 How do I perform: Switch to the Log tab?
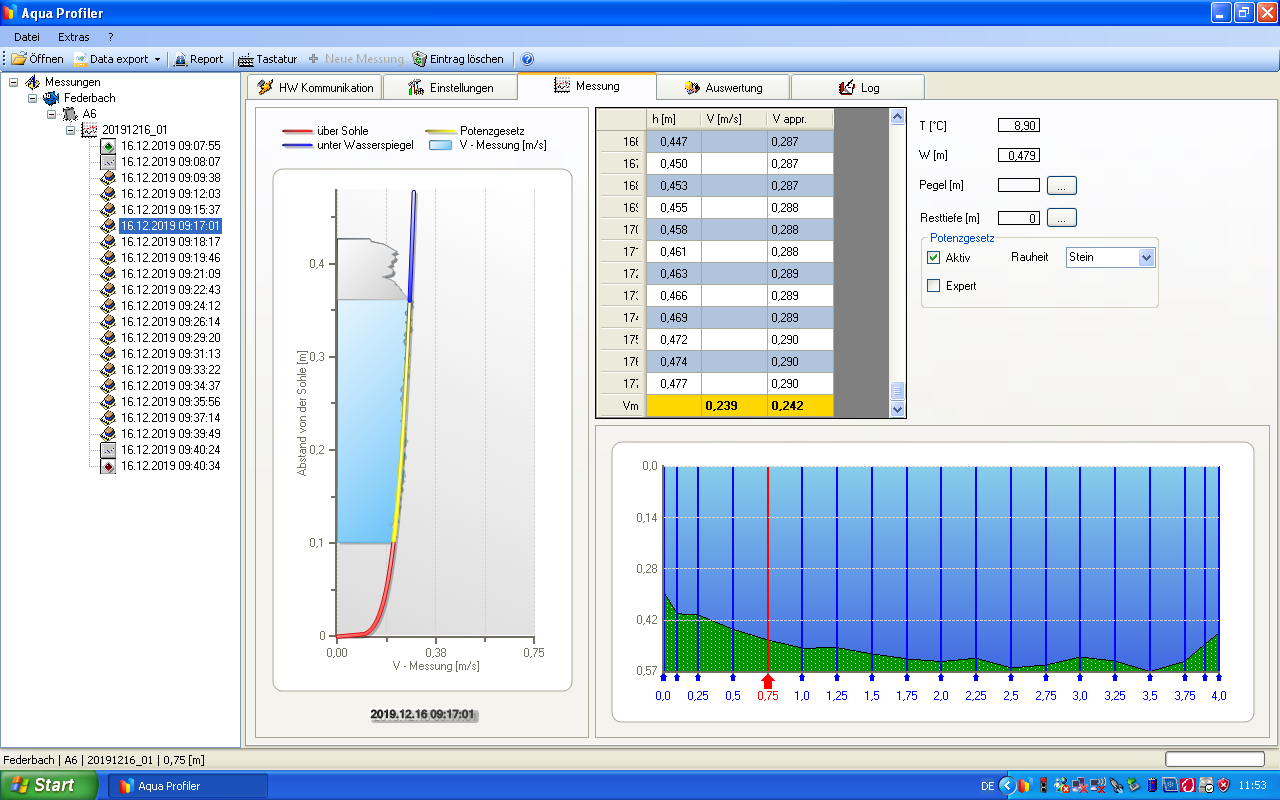[858, 87]
